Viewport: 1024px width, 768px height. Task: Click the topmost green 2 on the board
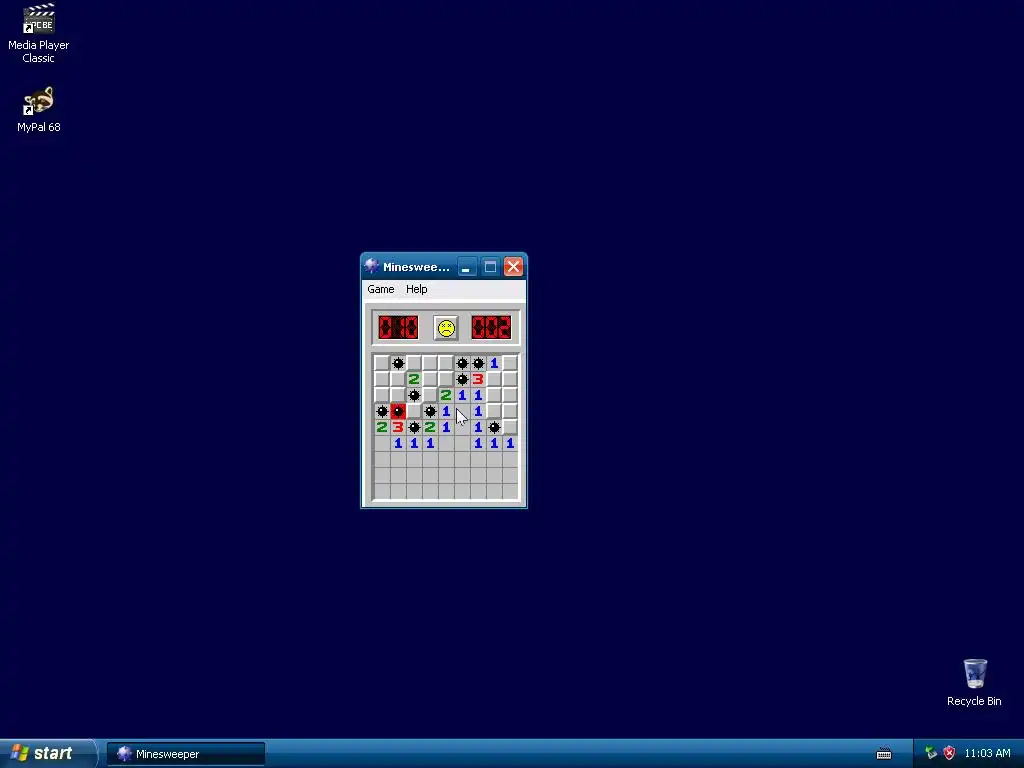[x=414, y=379]
